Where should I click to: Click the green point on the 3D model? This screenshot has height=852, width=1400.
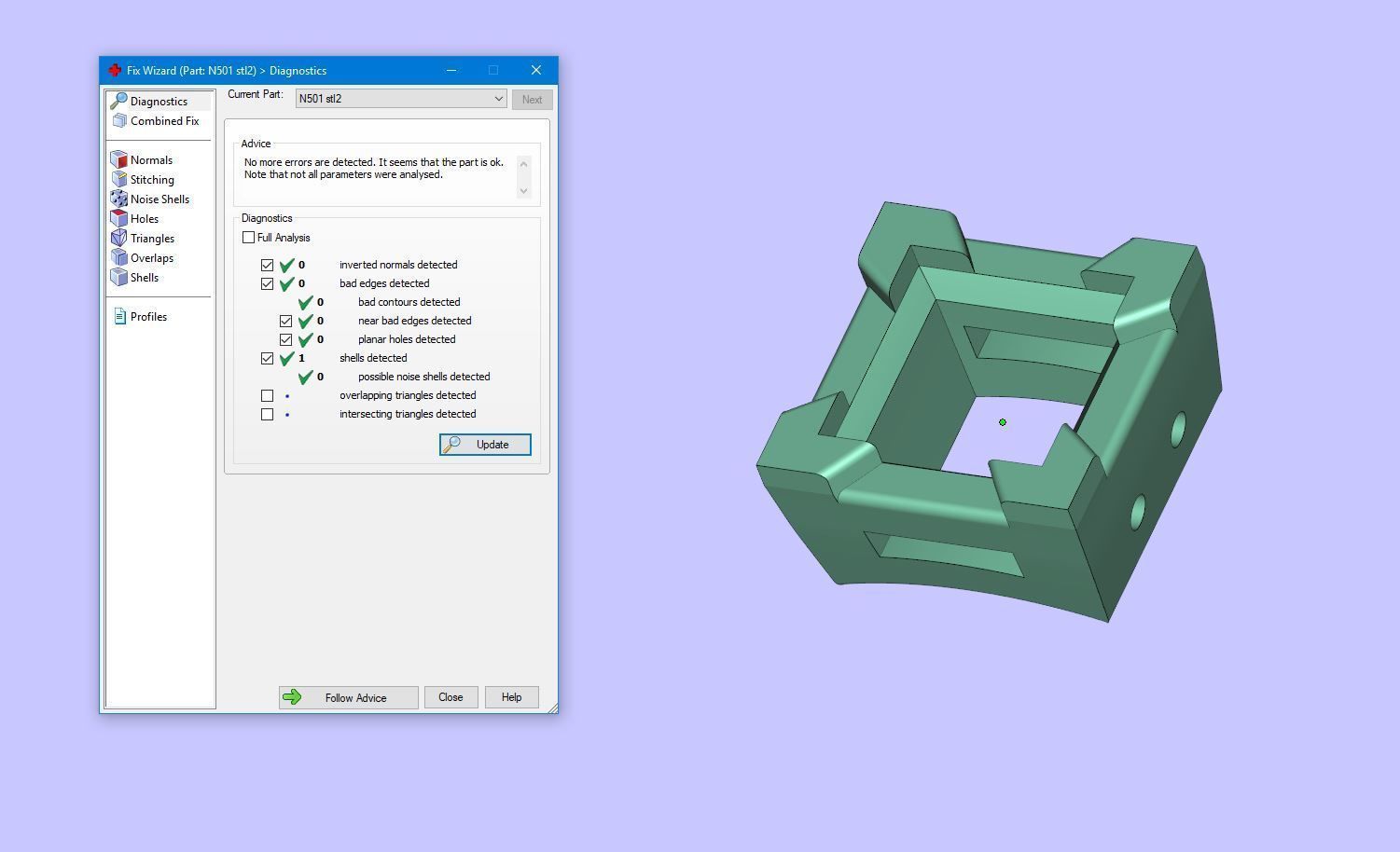coord(1003,422)
